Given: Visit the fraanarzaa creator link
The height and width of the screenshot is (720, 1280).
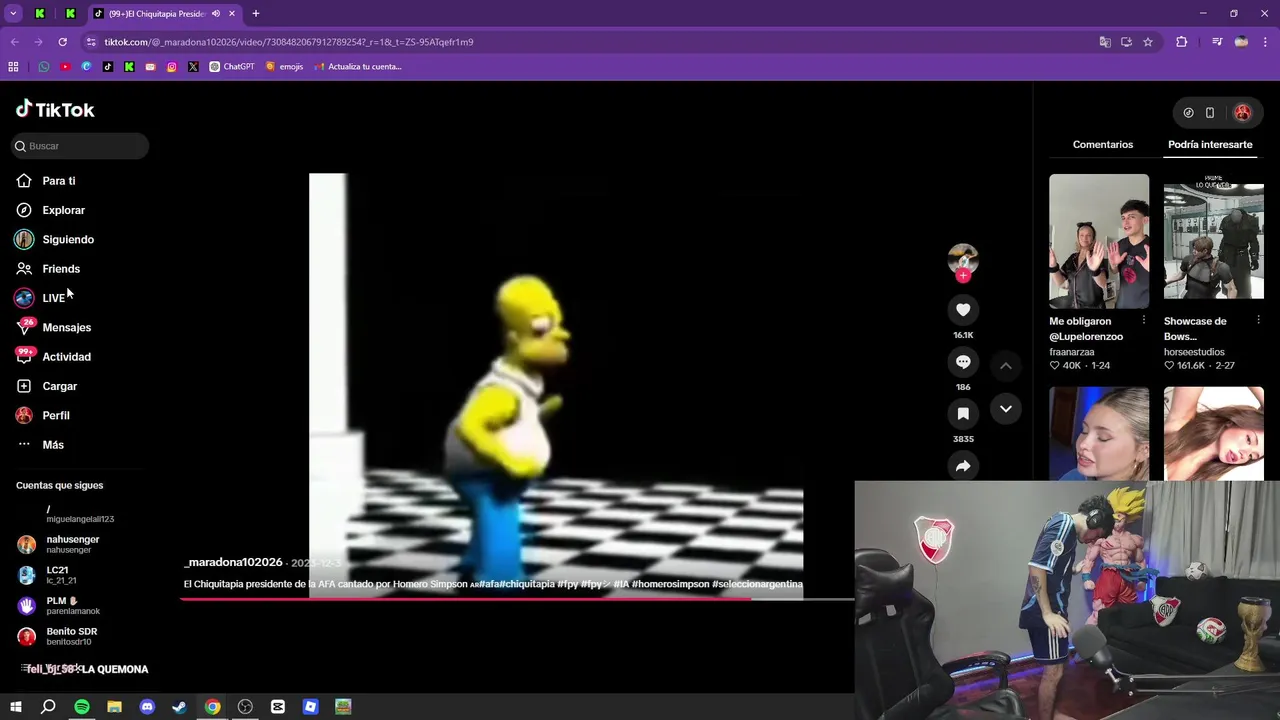Looking at the screenshot, I should 1071,352.
